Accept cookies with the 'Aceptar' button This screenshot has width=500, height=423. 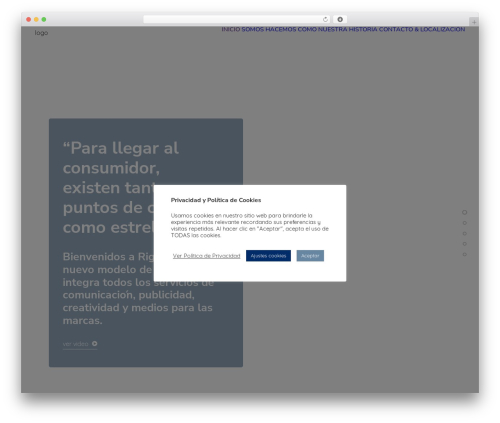point(310,256)
